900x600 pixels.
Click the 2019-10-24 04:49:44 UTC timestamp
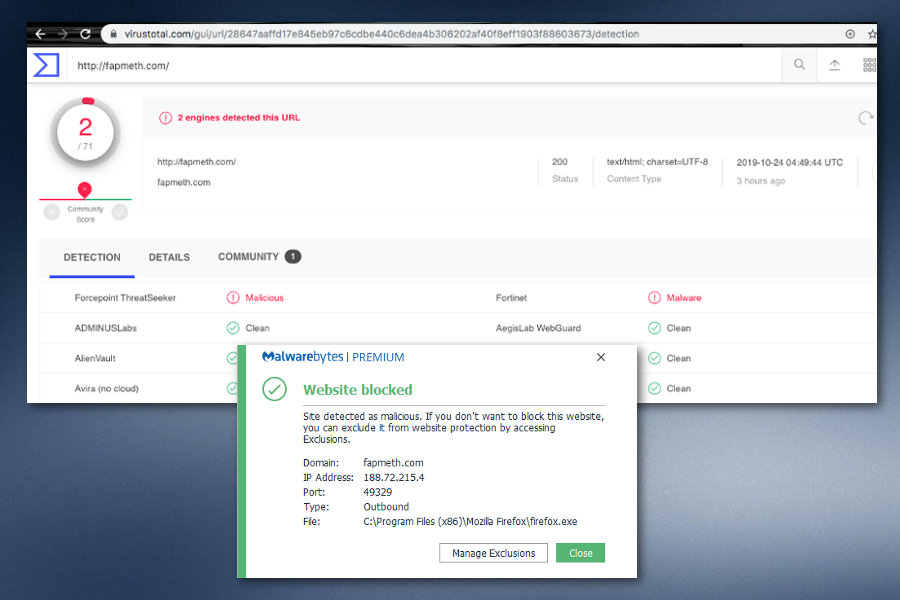click(790, 162)
